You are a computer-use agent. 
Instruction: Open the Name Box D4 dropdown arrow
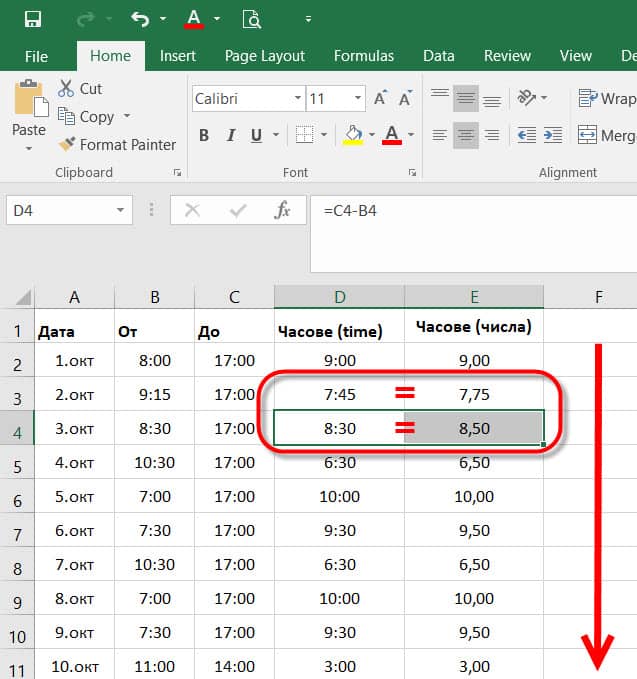[120, 210]
